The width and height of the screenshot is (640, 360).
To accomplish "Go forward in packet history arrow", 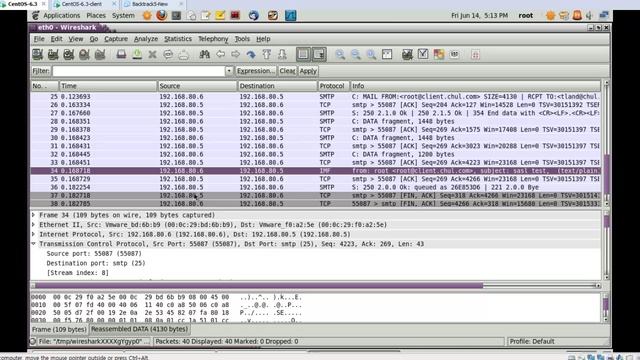I will tap(236, 54).
